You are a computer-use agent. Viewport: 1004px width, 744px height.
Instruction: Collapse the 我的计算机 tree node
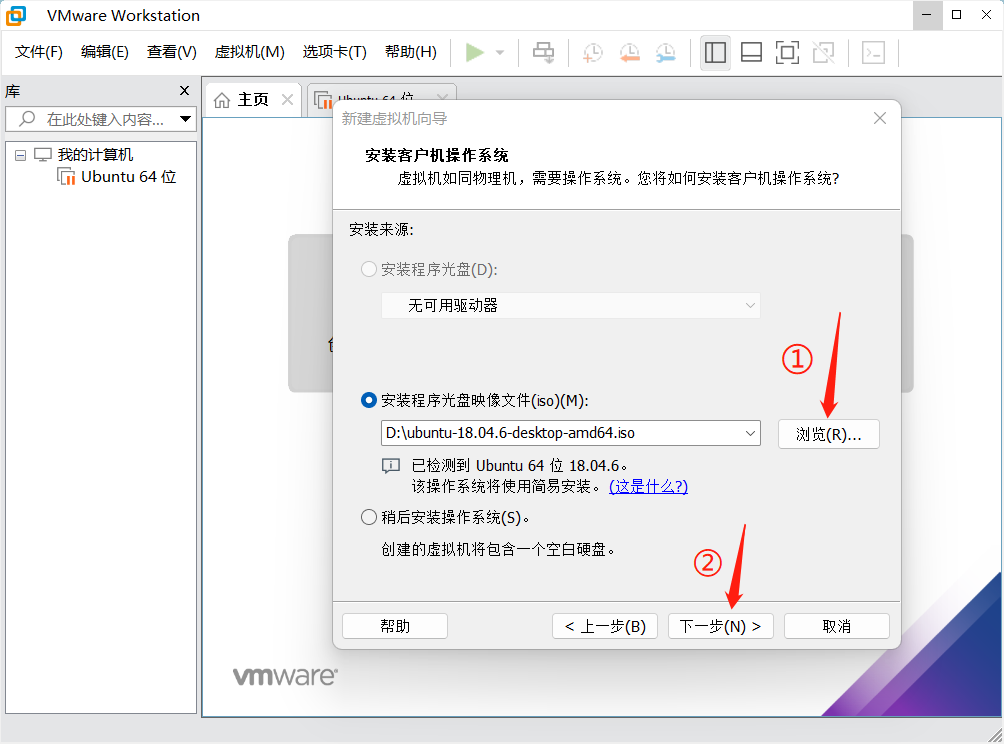point(20,155)
